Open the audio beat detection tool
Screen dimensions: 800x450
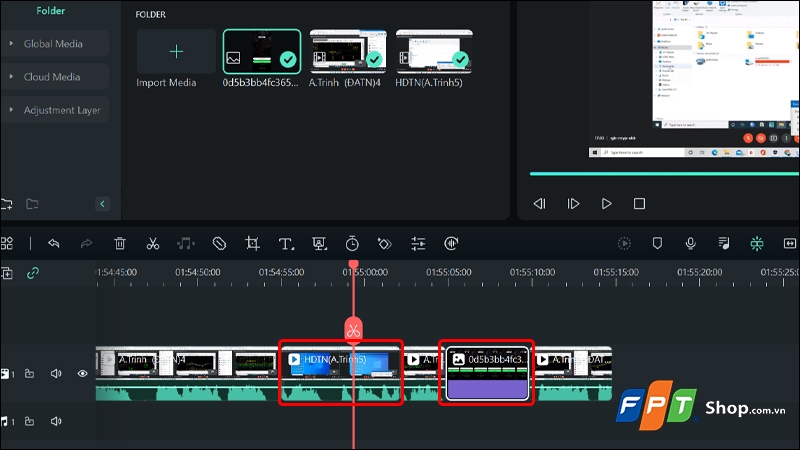(186, 244)
